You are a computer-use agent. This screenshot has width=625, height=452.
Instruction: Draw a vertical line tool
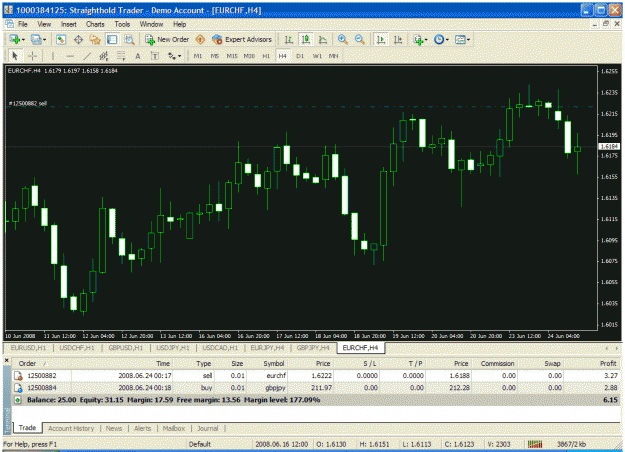pyautogui.click(x=53, y=56)
